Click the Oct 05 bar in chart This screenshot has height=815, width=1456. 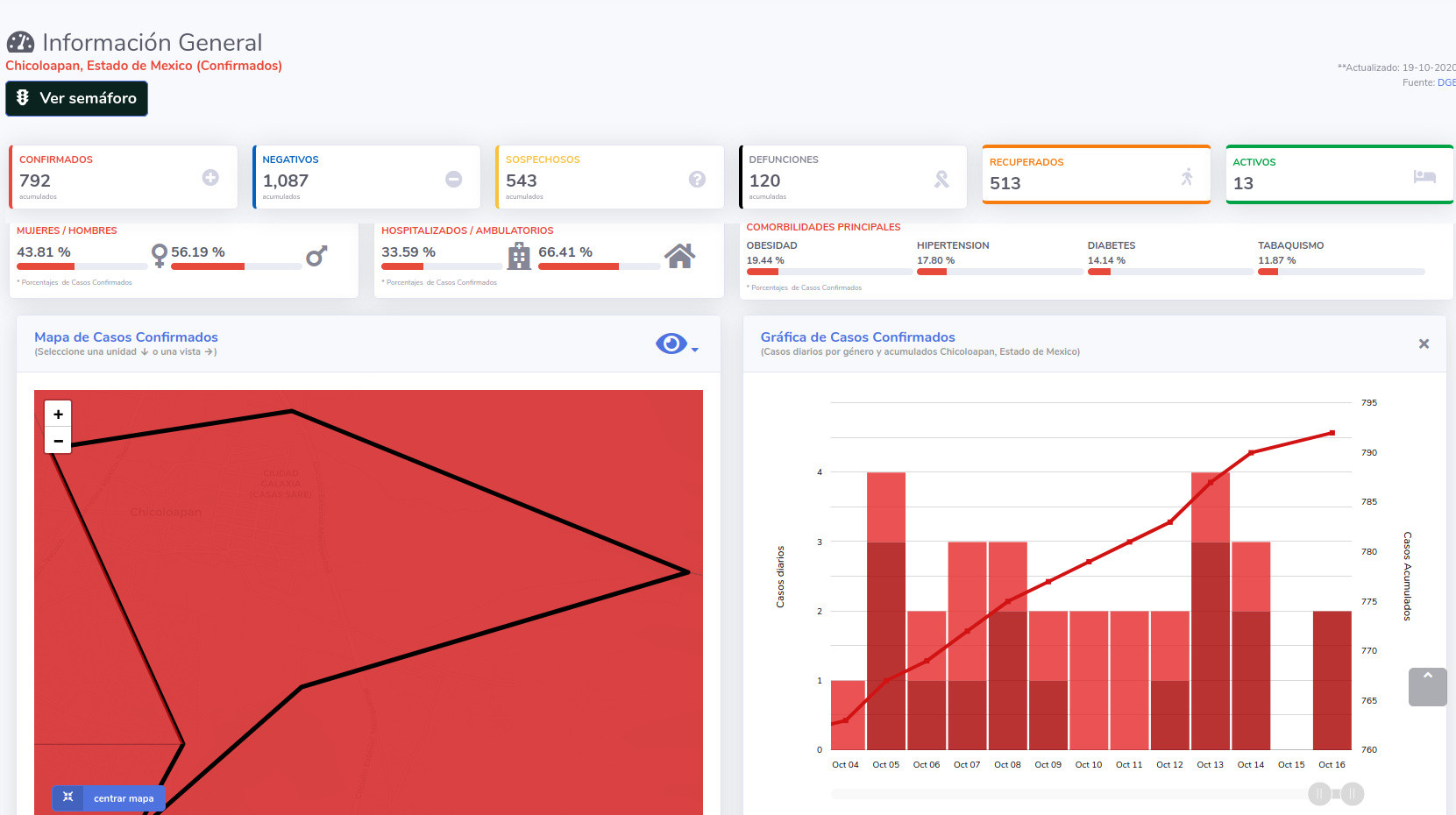[x=886, y=611]
